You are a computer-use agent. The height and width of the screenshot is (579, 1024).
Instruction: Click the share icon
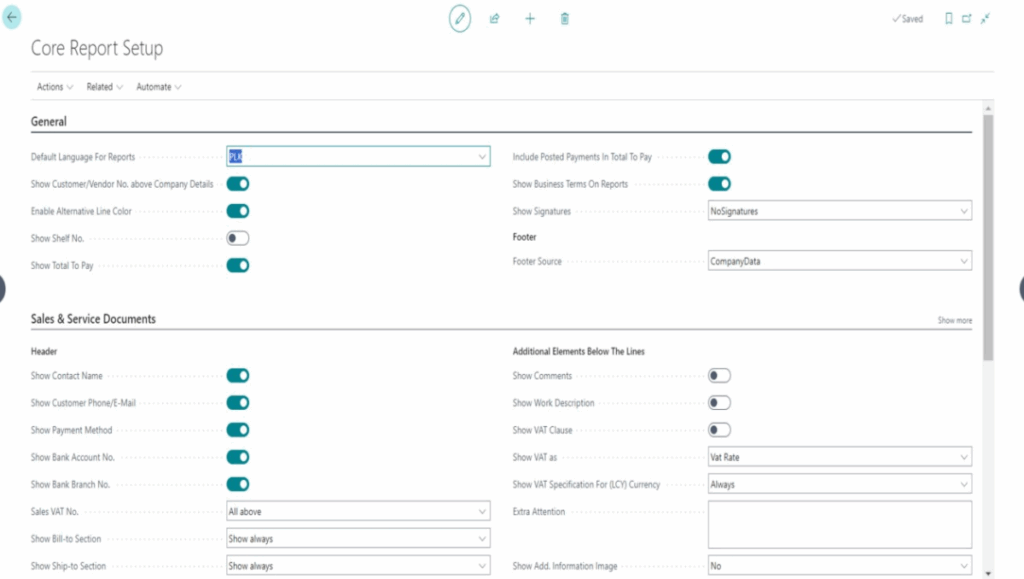[494, 19]
